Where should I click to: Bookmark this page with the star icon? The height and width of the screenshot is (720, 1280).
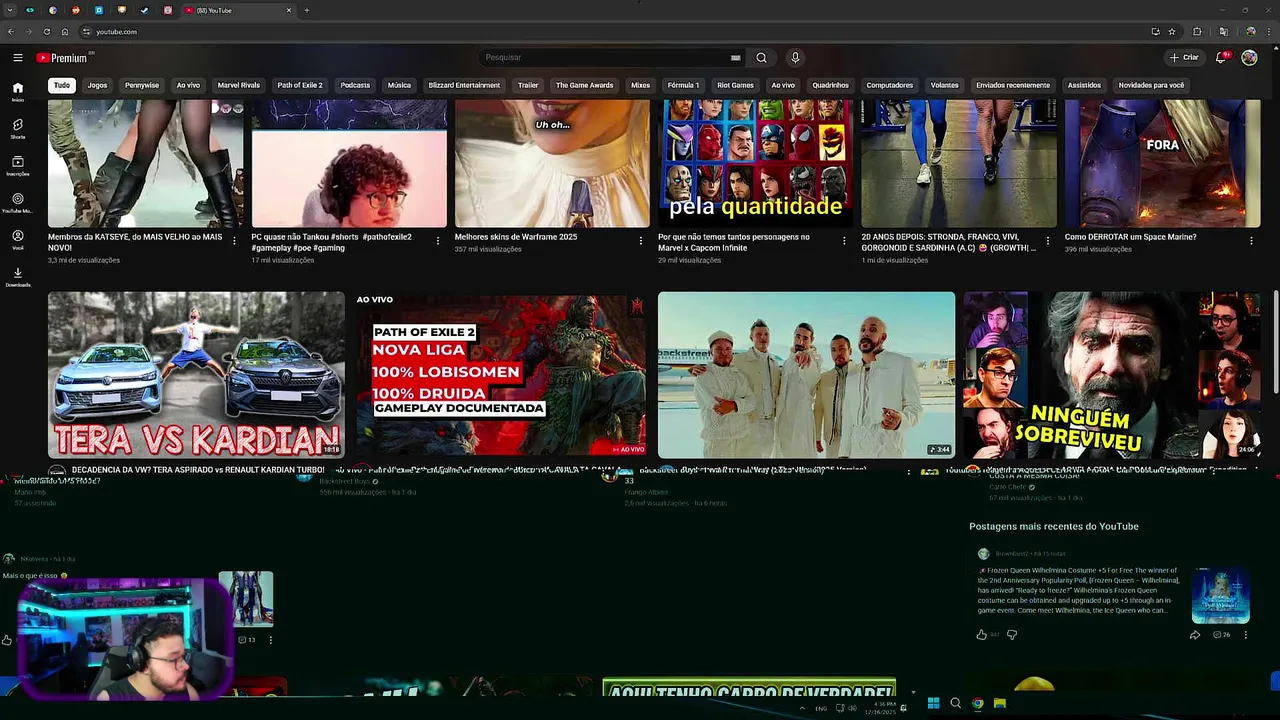point(1172,32)
